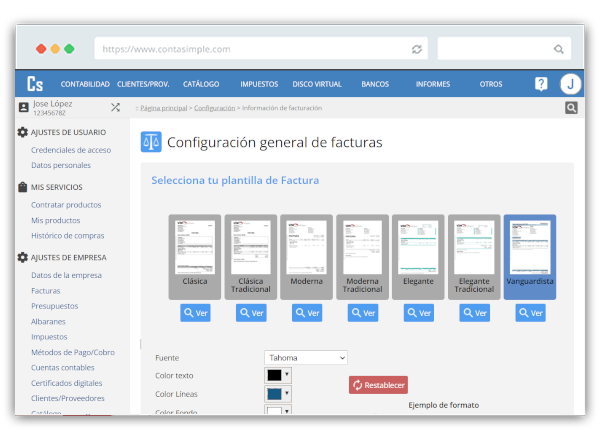The width and height of the screenshot is (600, 442).
Task: Open the Fuente Tahoma dropdown
Action: coord(306,357)
